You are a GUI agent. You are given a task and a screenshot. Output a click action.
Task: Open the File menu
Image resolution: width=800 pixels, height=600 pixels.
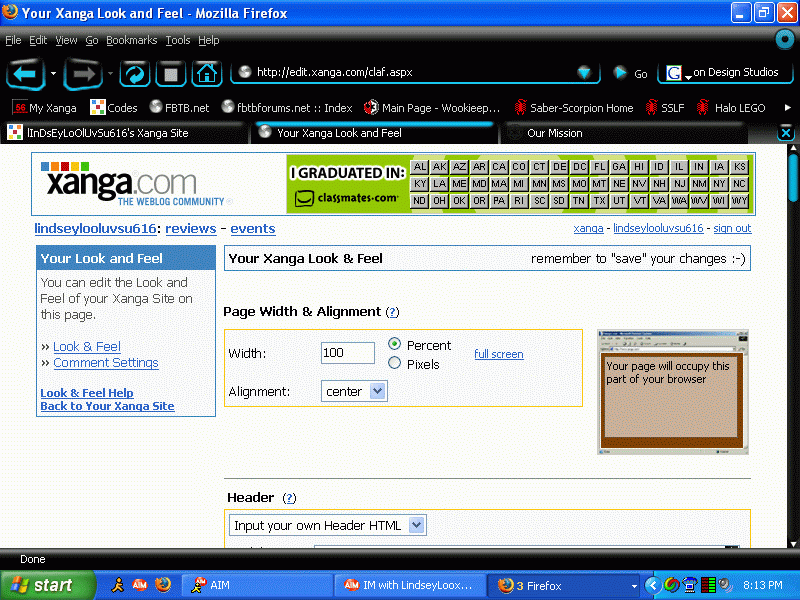[x=13, y=40]
